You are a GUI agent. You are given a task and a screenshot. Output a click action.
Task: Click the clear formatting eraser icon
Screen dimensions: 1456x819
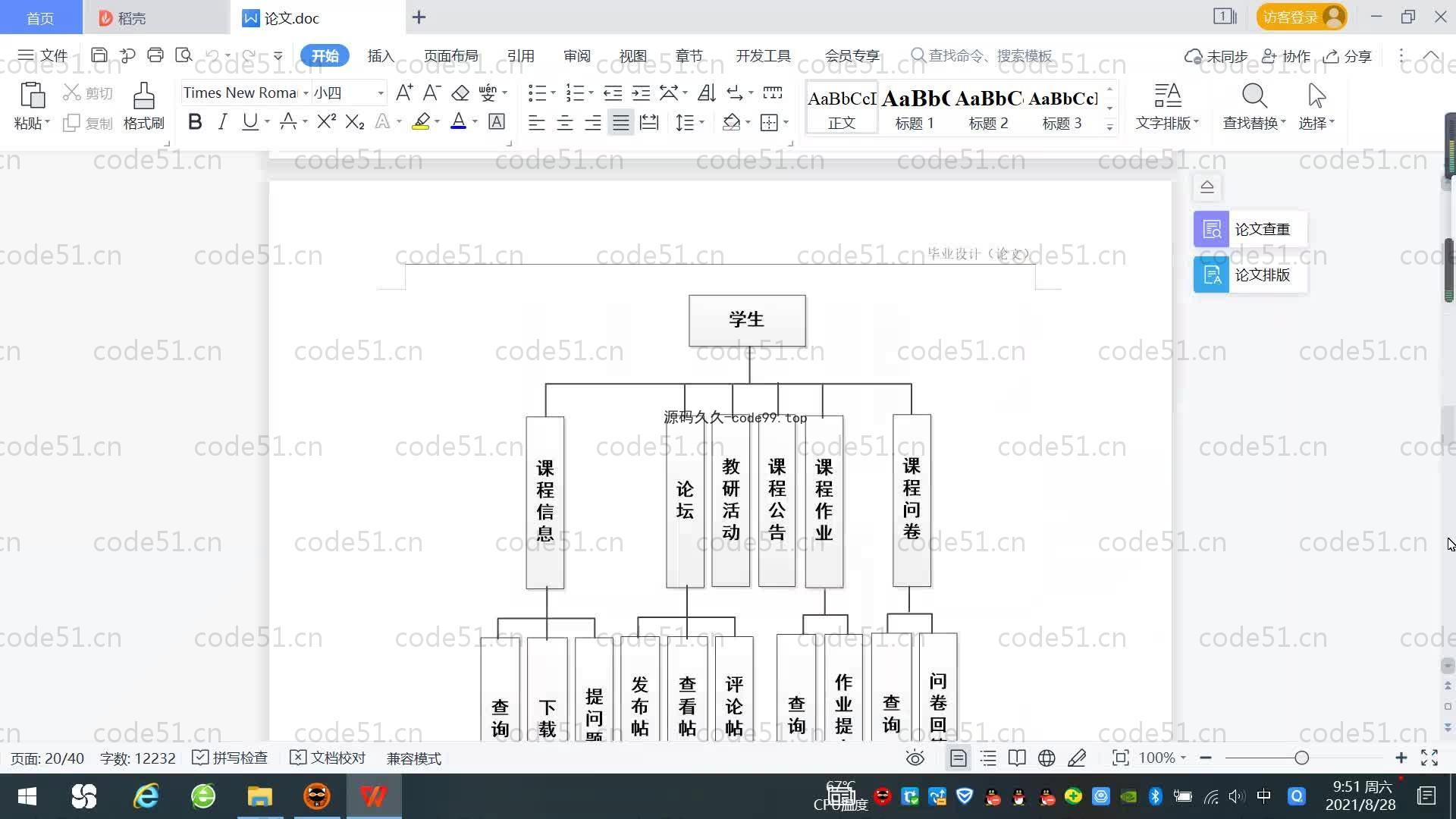pos(460,93)
